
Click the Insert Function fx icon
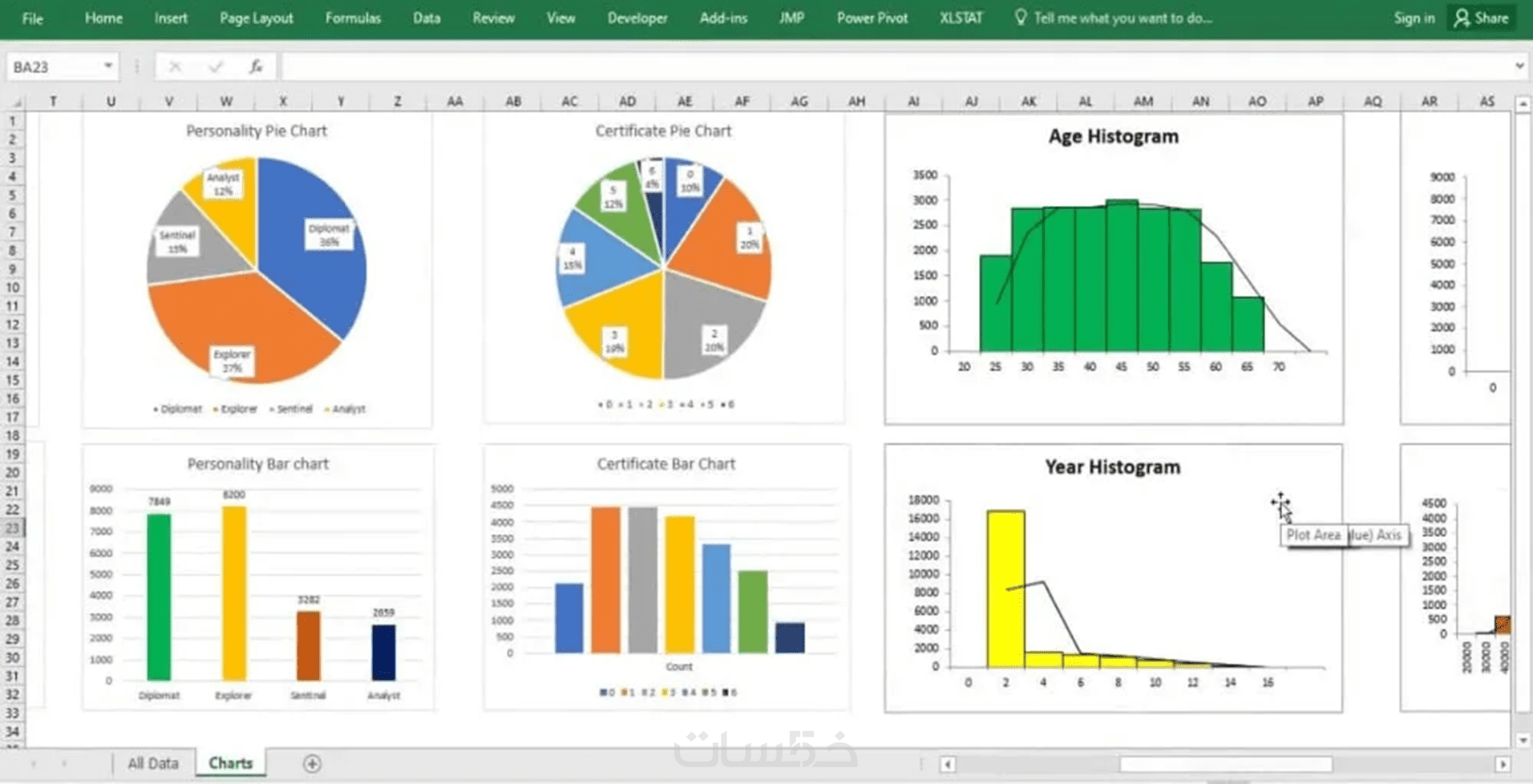[256, 67]
